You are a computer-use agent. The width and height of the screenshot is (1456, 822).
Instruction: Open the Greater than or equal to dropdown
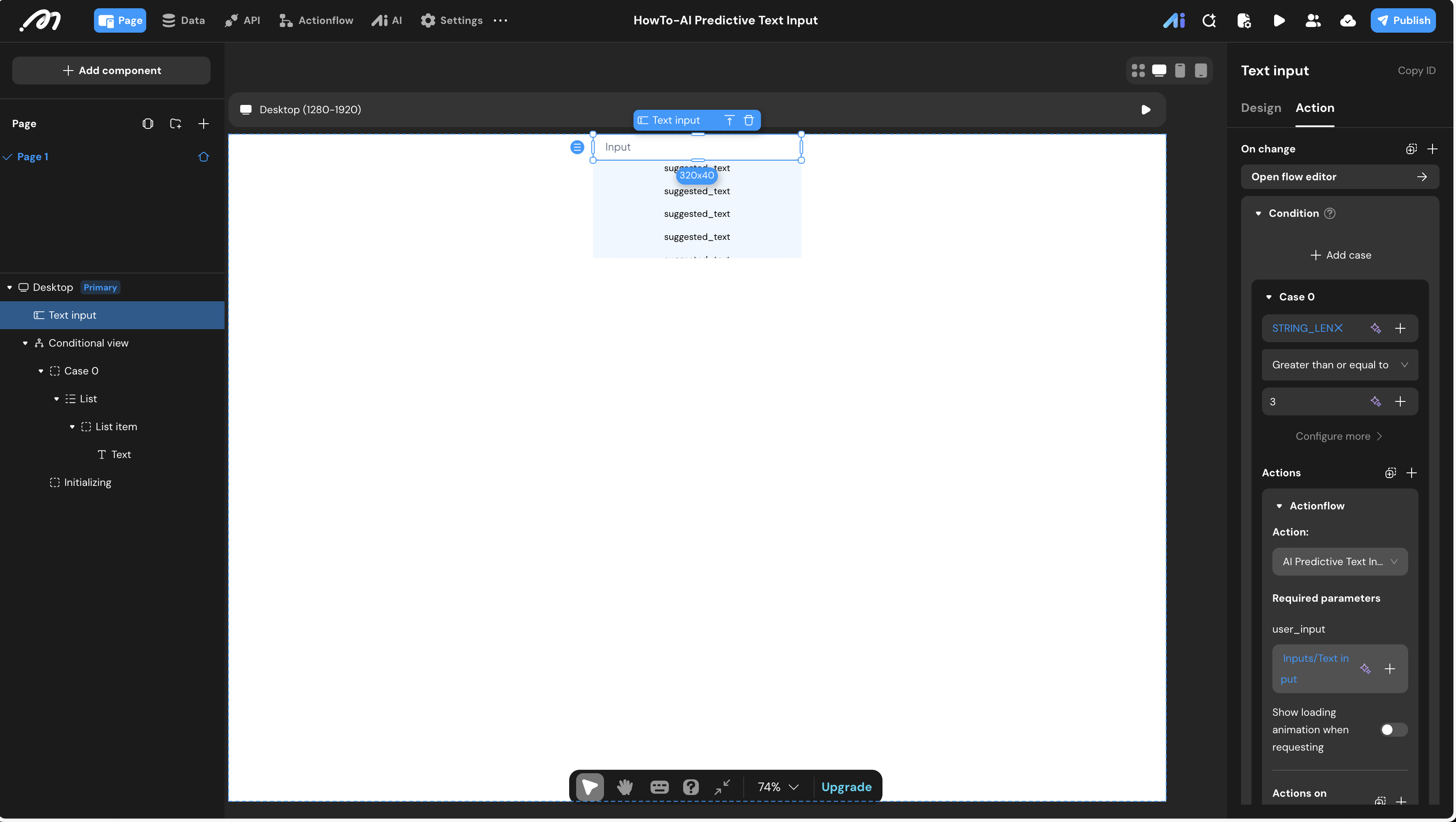(1339, 365)
